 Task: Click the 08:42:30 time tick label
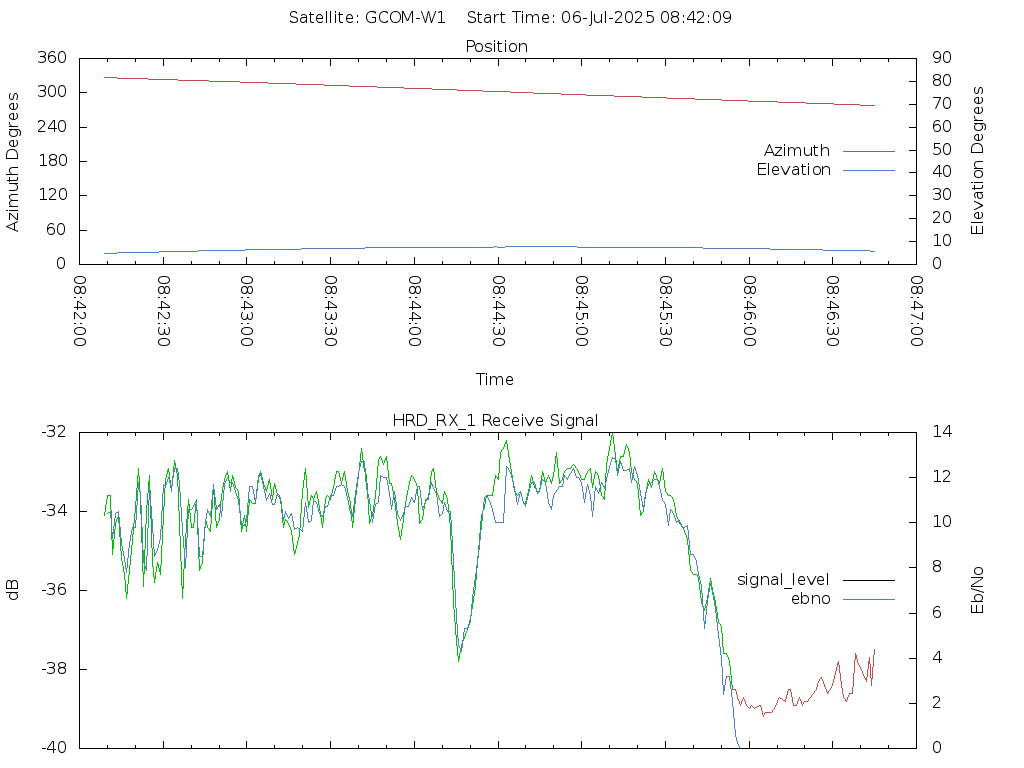(163, 311)
